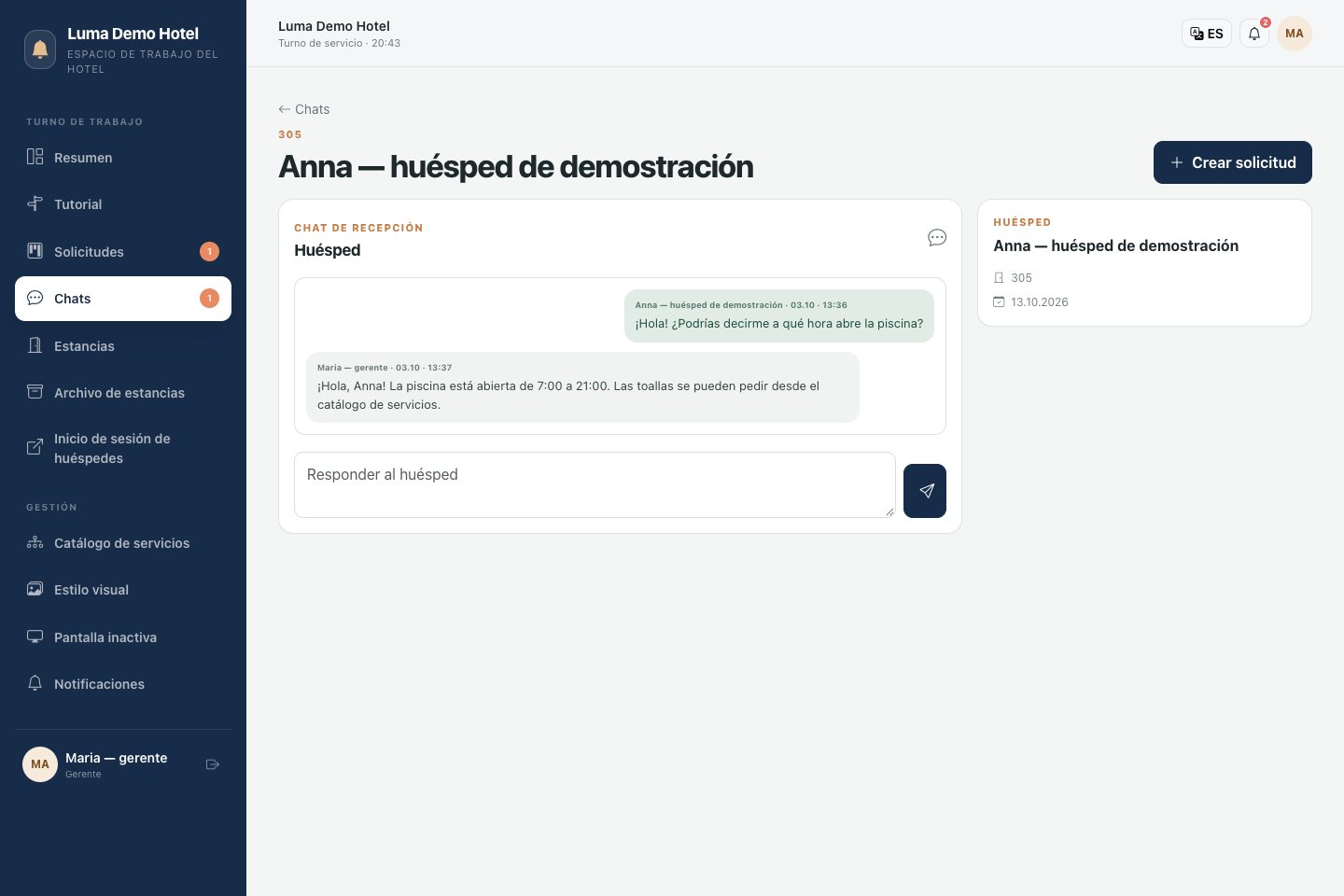Click the "Turno de servicio · 20:43" text
The image size is (1344, 896).
pyautogui.click(x=339, y=43)
